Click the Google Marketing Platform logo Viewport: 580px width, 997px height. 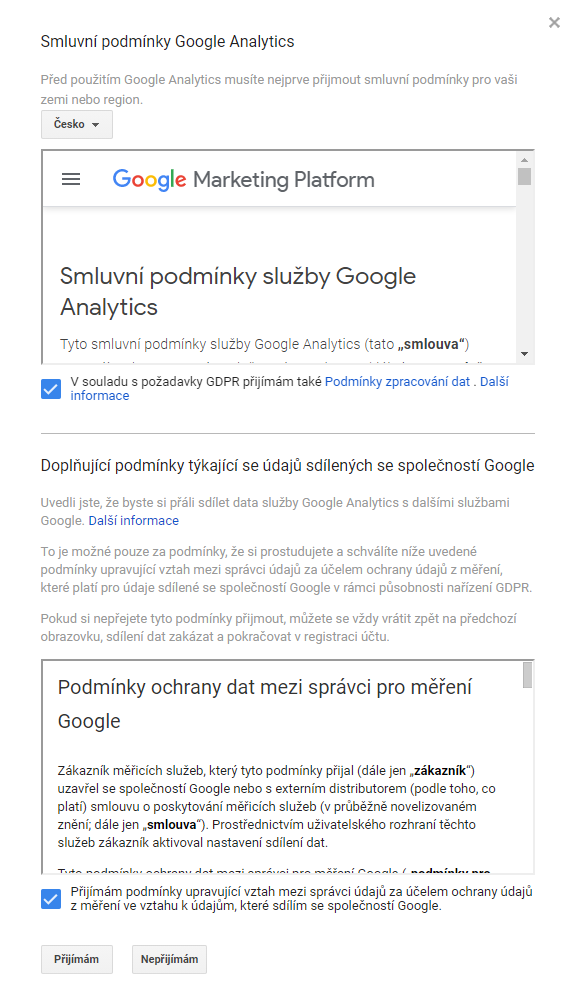click(x=243, y=179)
